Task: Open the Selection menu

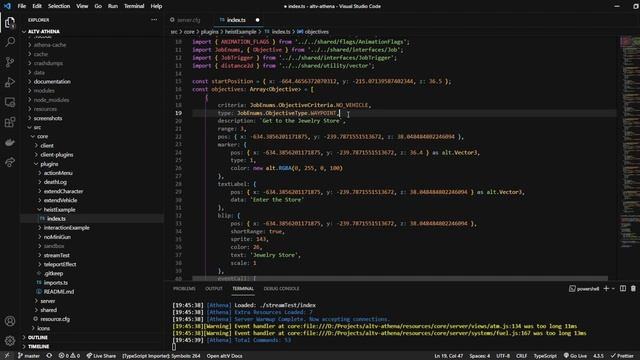Action: tap(59, 6)
